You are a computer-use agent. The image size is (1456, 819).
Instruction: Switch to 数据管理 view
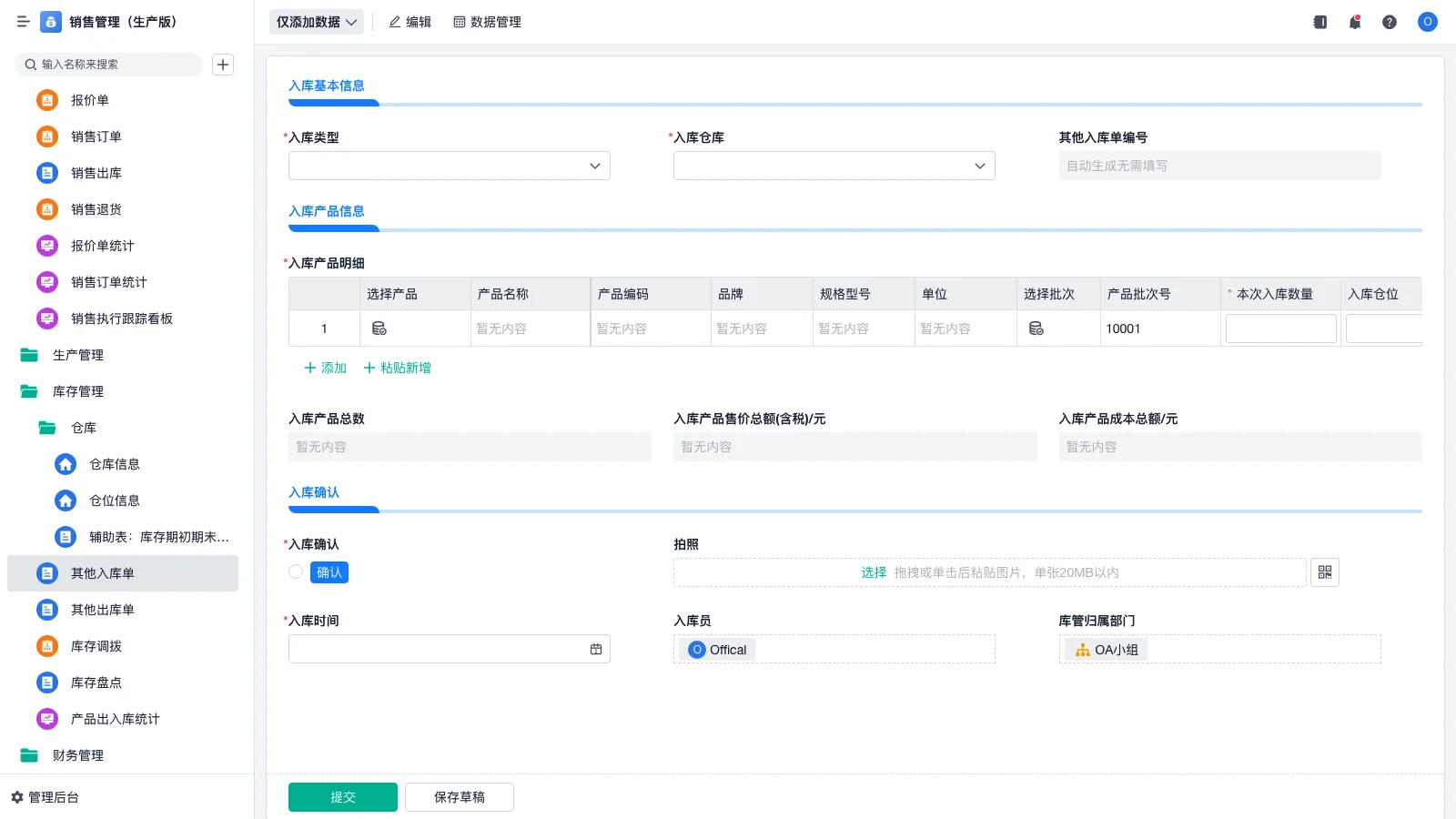tap(487, 22)
